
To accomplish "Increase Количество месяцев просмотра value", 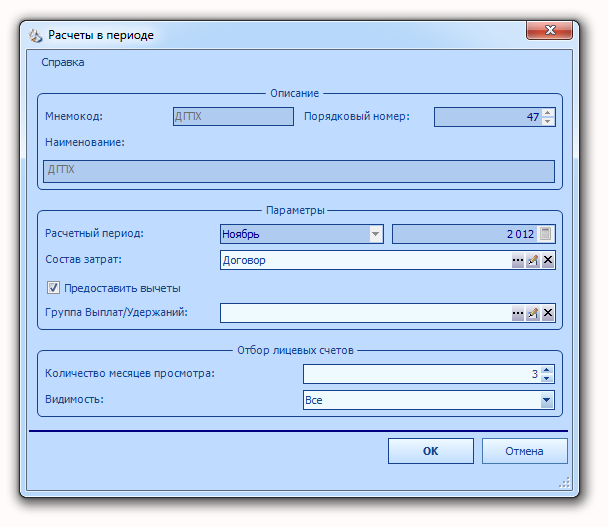I will click(547, 370).
